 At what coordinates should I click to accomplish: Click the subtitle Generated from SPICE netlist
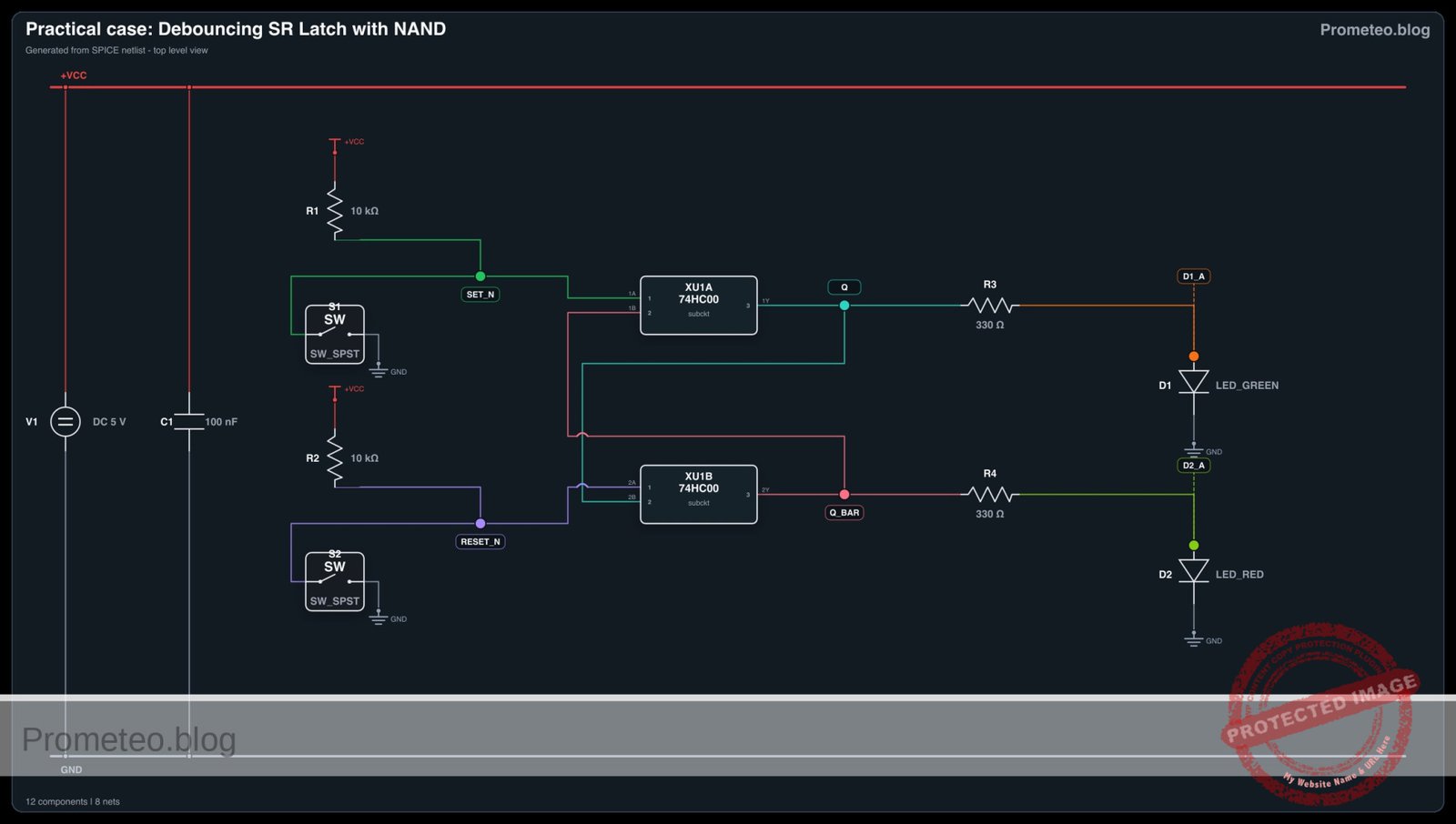(116, 51)
